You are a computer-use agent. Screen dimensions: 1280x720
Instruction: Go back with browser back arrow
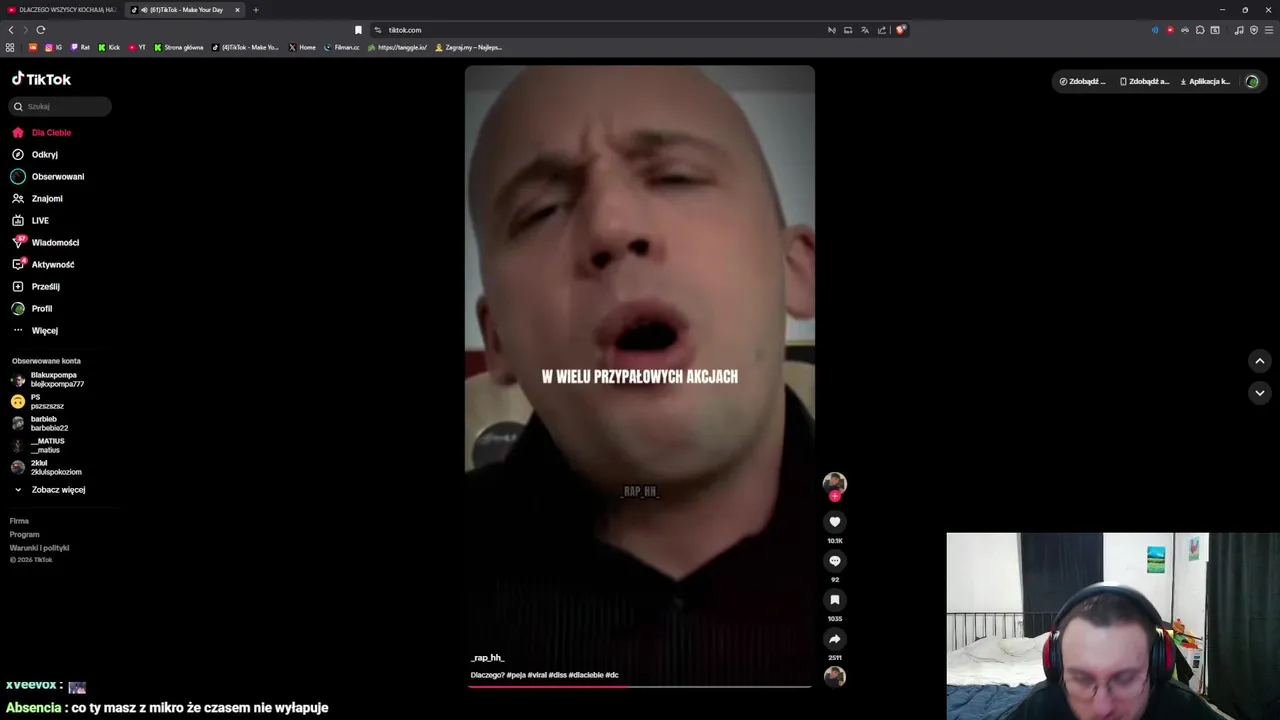tap(11, 30)
